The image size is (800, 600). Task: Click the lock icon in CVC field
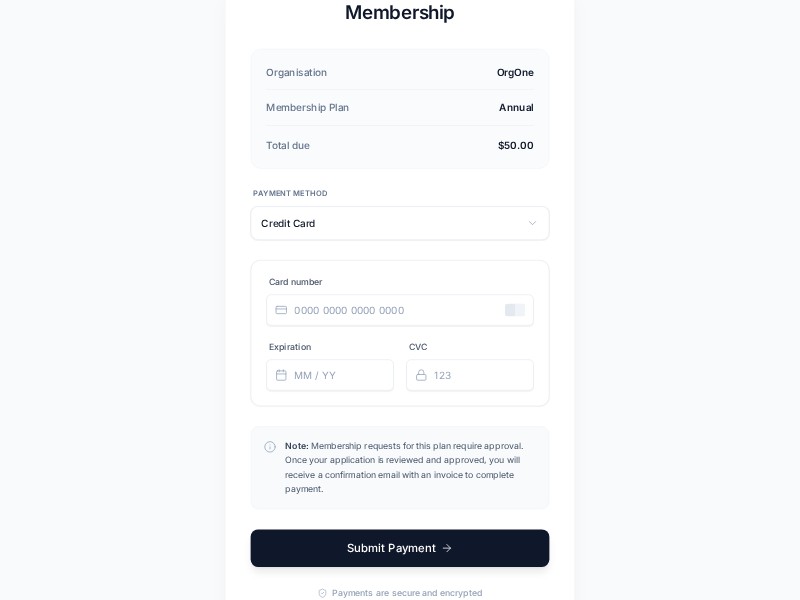tap(421, 375)
